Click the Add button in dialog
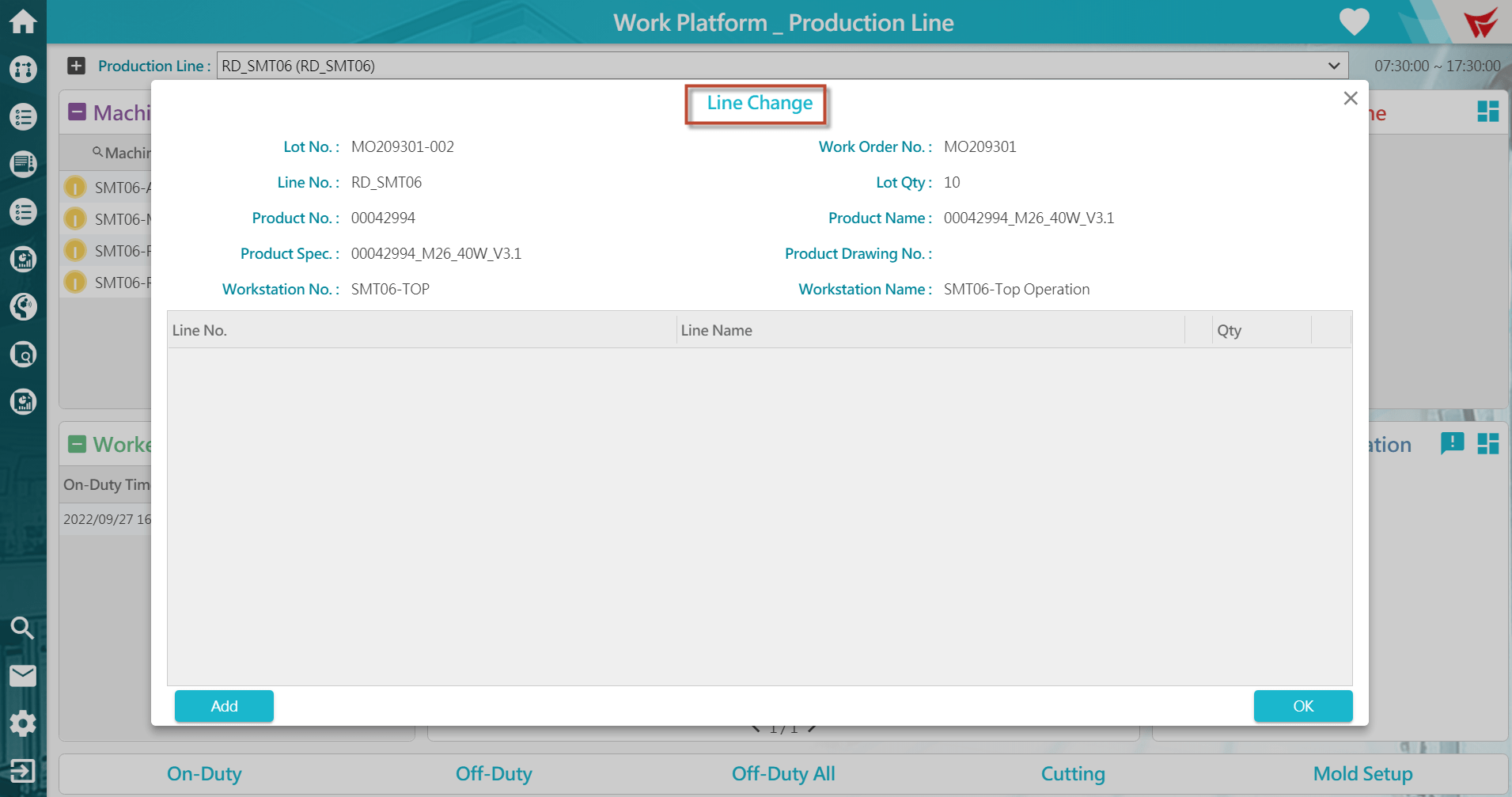Screen dimensions: 1512x797 click(224, 706)
